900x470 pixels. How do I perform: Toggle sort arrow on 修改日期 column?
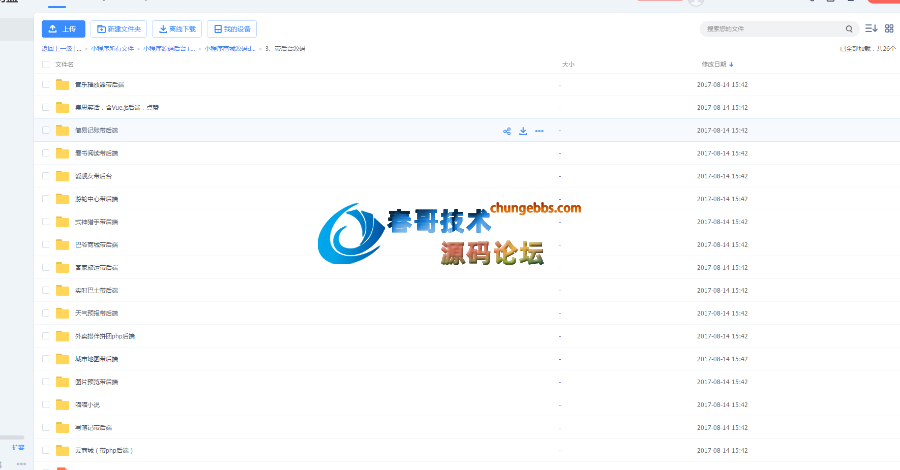point(731,64)
